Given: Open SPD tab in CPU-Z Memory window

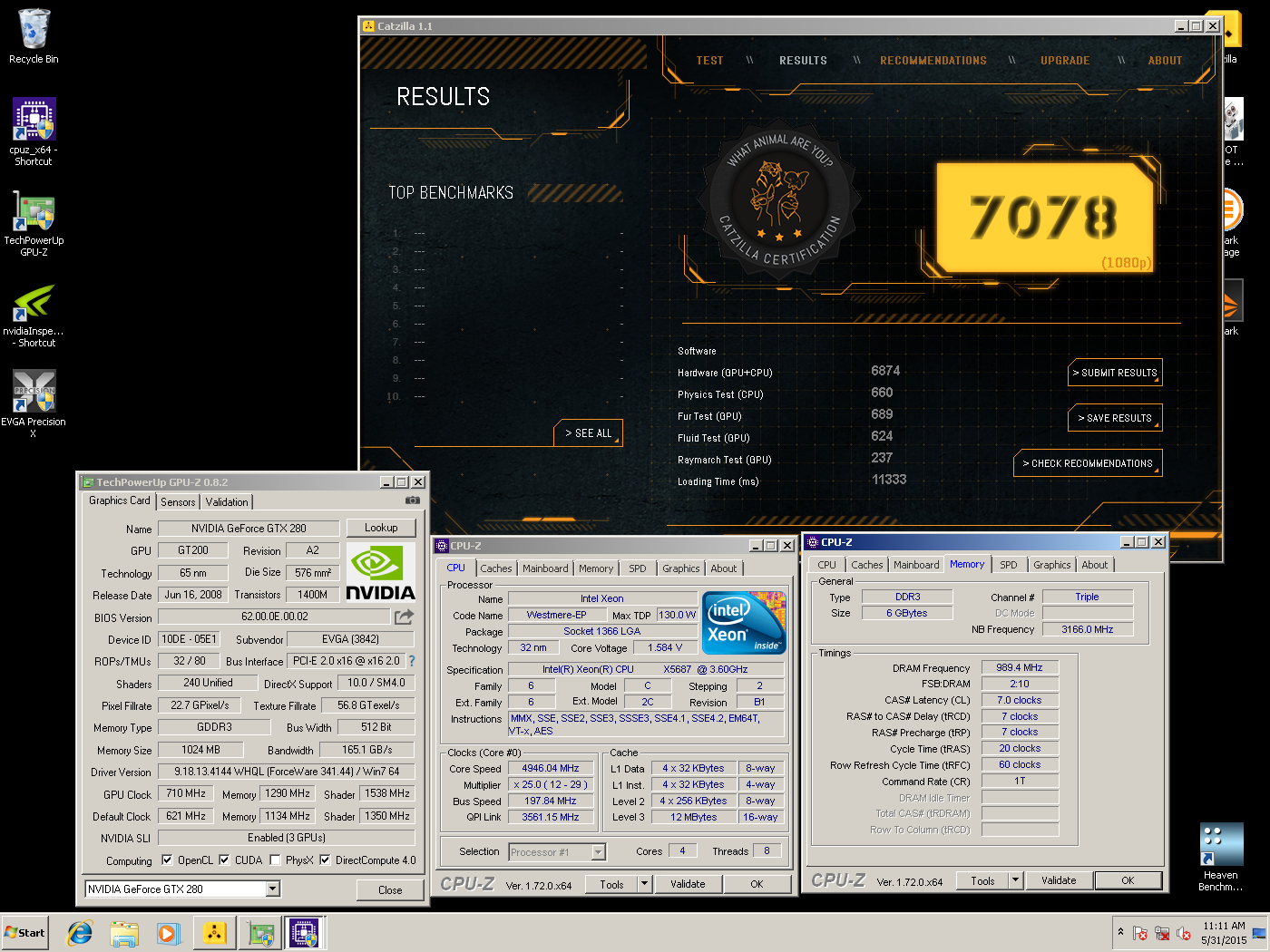Looking at the screenshot, I should pos(1009,565).
